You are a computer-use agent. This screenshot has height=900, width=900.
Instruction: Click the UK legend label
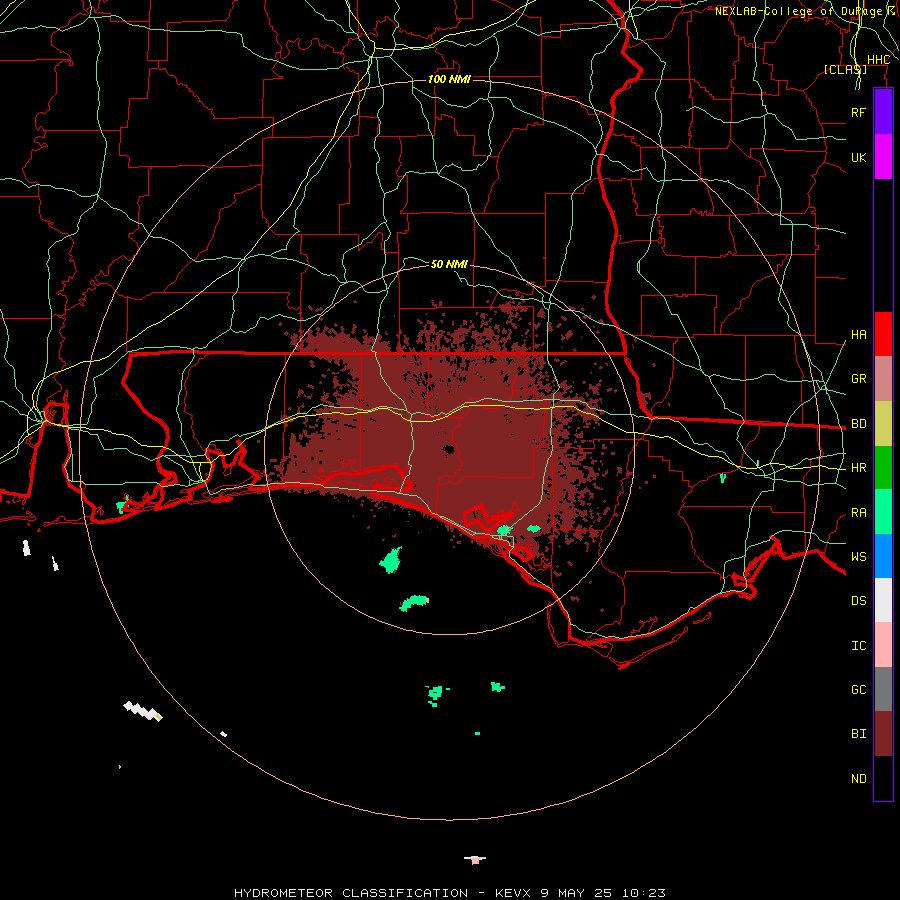pos(858,157)
